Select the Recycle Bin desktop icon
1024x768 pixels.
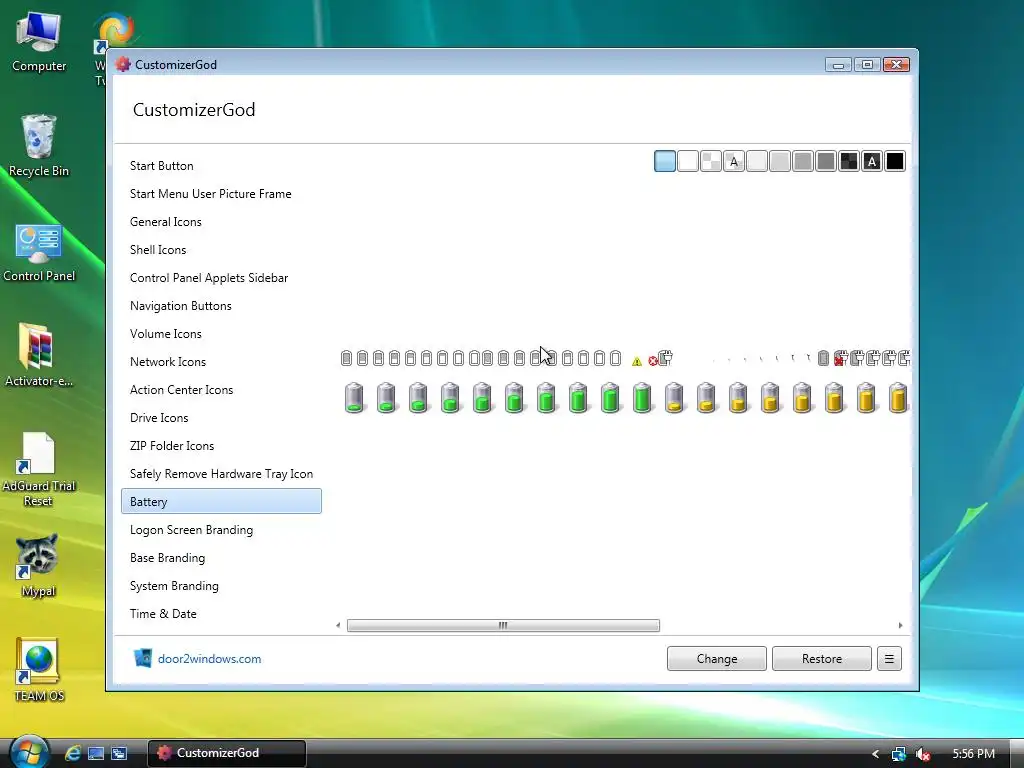39,146
